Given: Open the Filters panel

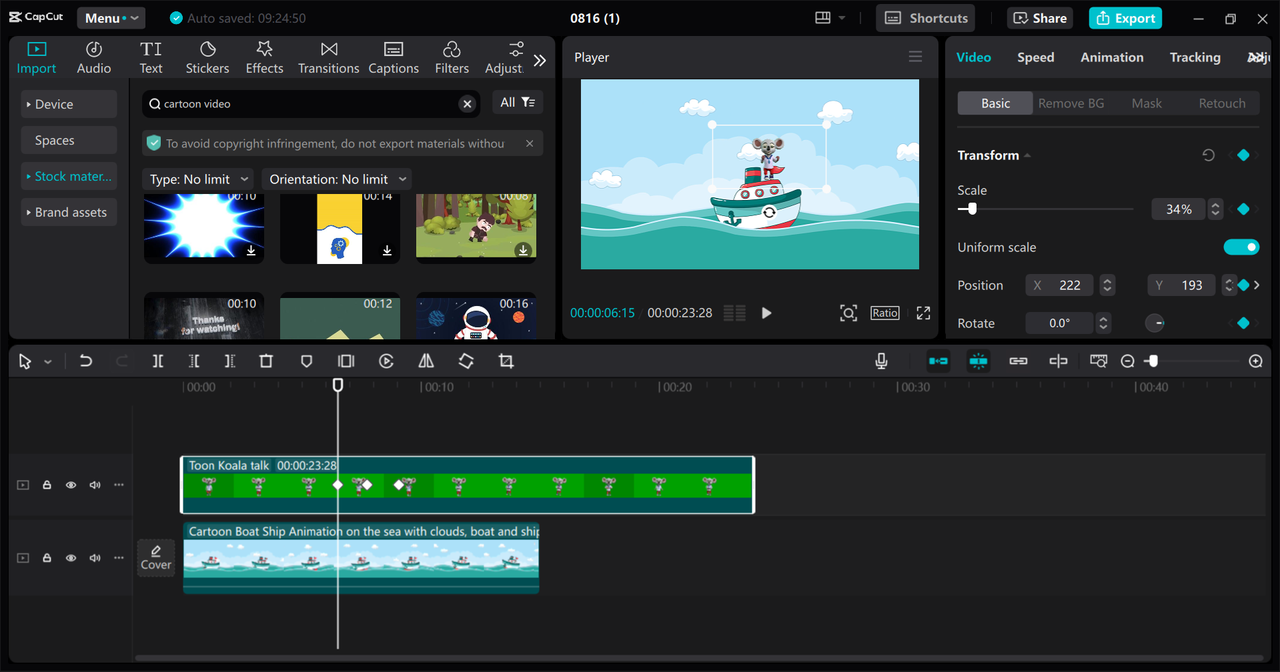Looking at the screenshot, I should pos(451,58).
